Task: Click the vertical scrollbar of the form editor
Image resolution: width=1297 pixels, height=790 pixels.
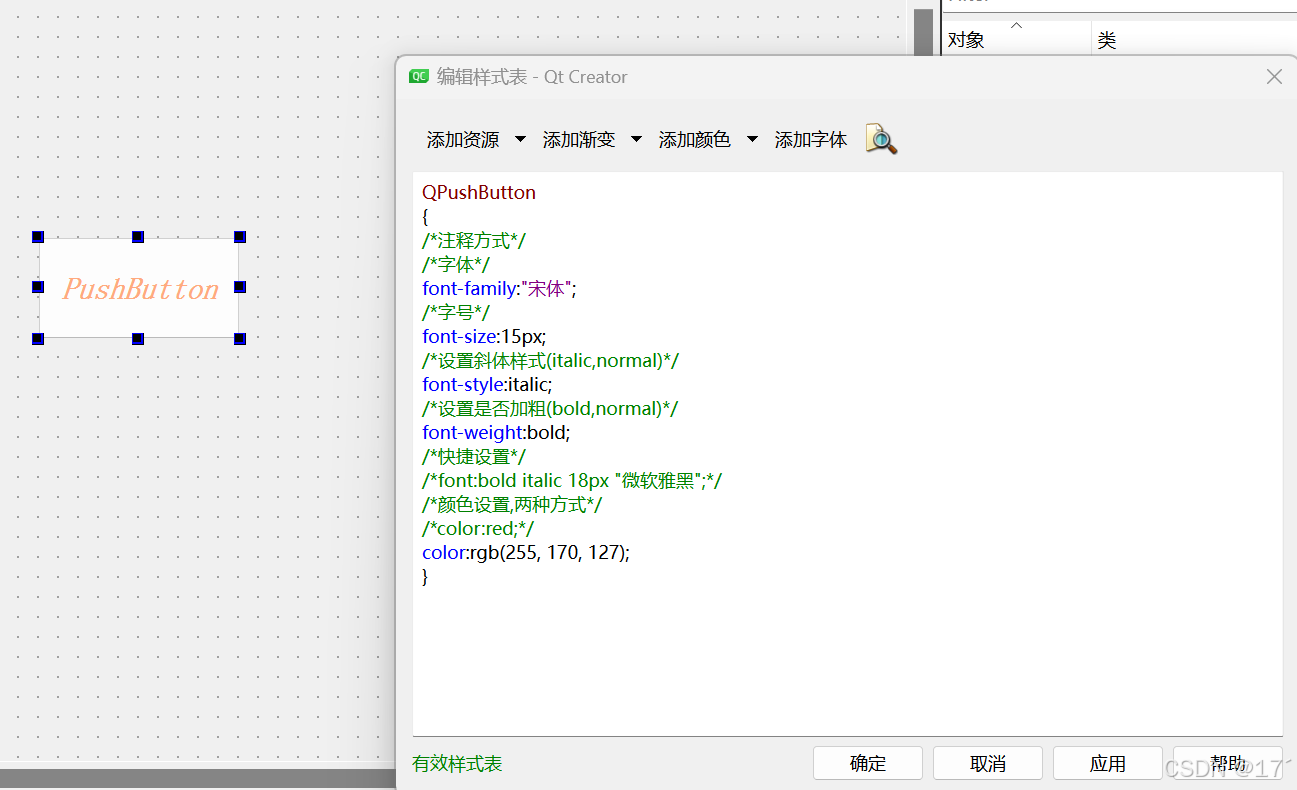Action: [923, 30]
